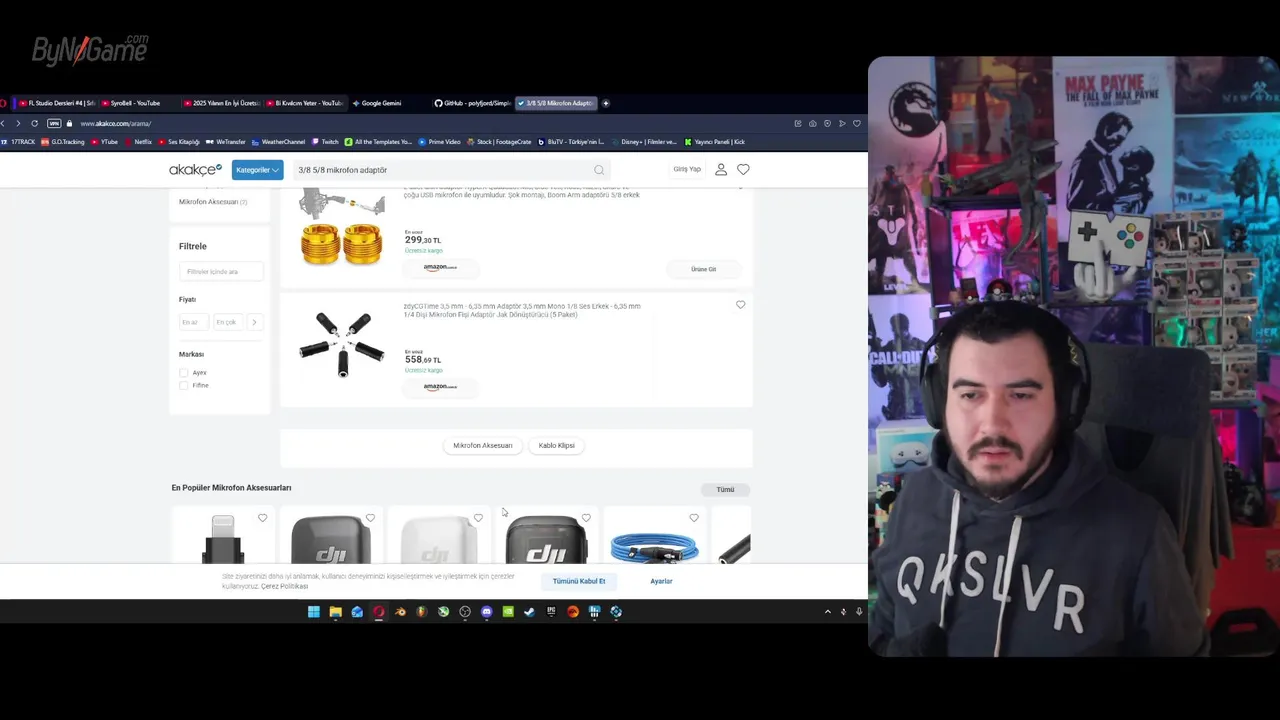The height and width of the screenshot is (720, 1280).
Task: Click the search magnifier icon
Action: pos(599,170)
